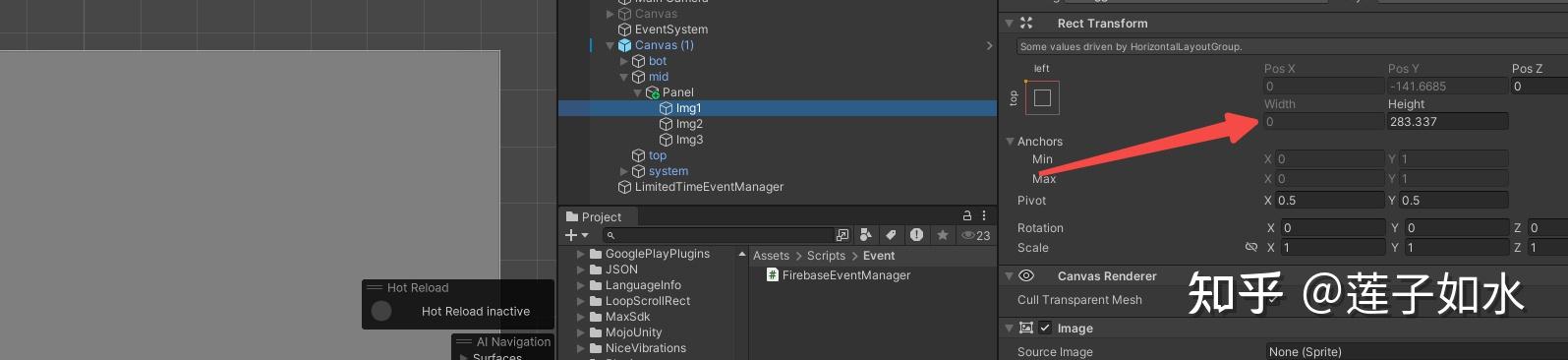Image resolution: width=1568 pixels, height=360 pixels.
Task: Collapse the Panel object in Hierarchy
Action: (638, 92)
